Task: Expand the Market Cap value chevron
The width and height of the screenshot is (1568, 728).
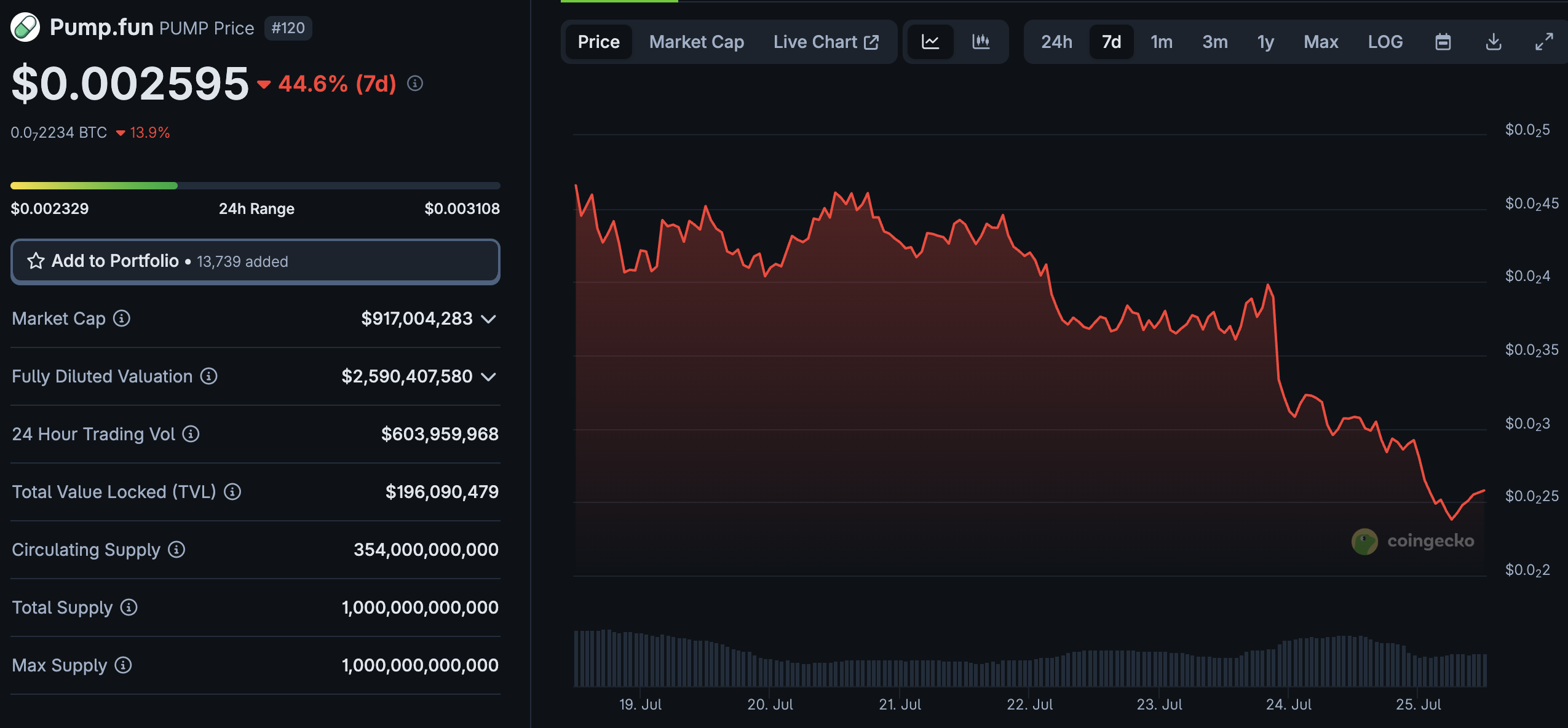Action: tap(489, 318)
